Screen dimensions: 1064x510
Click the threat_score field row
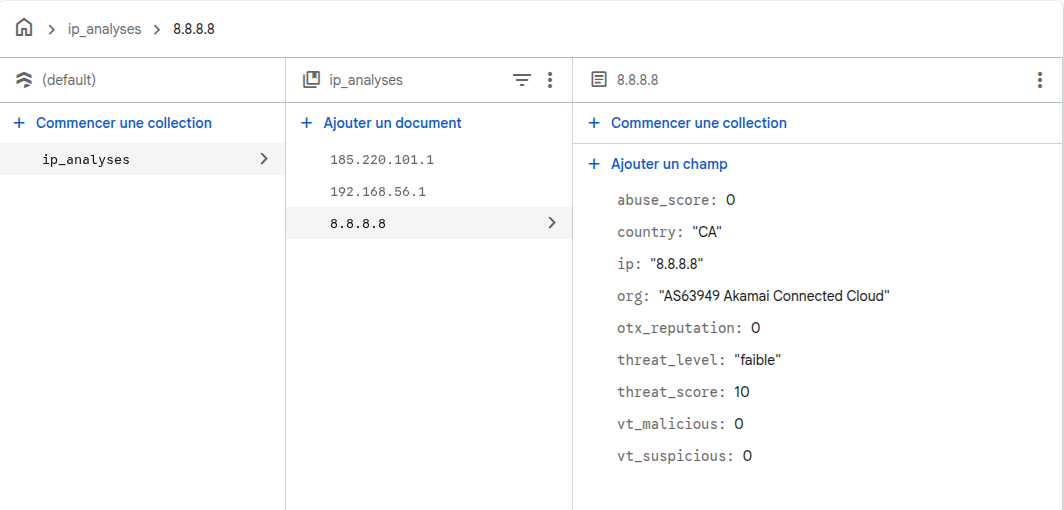pos(683,392)
